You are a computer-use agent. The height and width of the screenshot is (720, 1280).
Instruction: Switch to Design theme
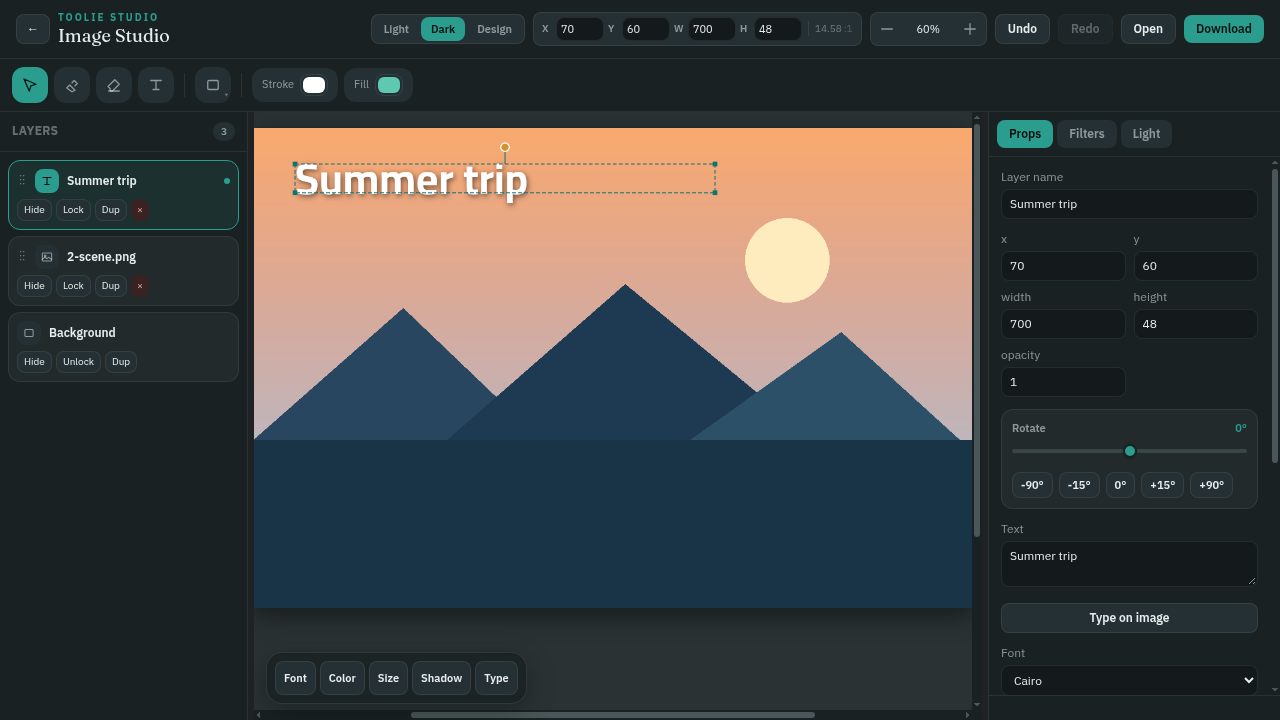point(494,29)
